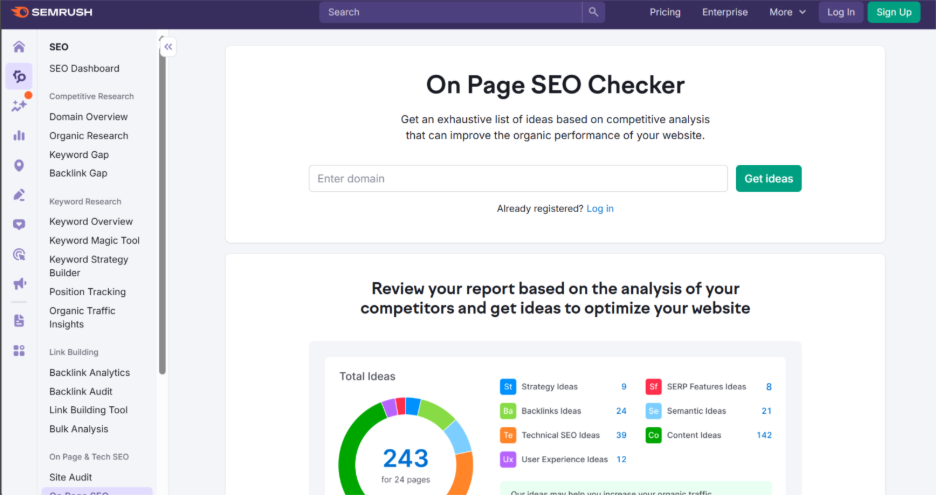Open the Home icon in sidebar
The image size is (936, 495).
(x=18, y=47)
